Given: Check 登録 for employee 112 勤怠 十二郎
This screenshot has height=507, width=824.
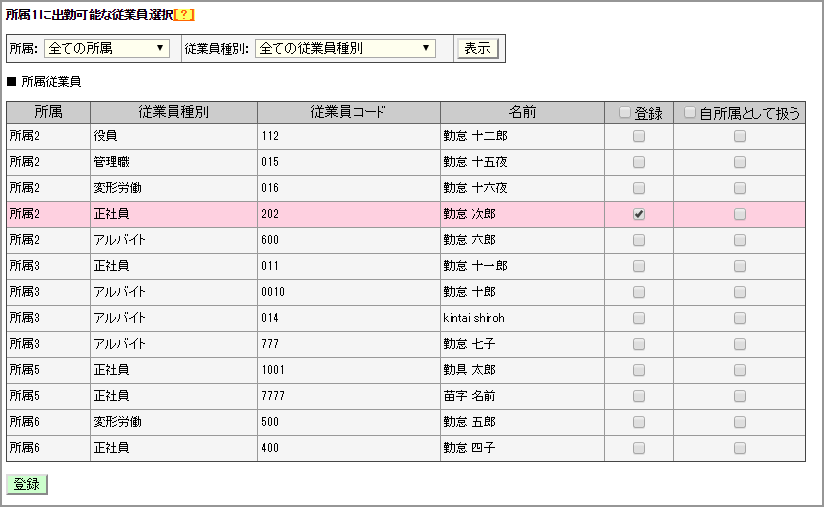Looking at the screenshot, I should pos(639,136).
